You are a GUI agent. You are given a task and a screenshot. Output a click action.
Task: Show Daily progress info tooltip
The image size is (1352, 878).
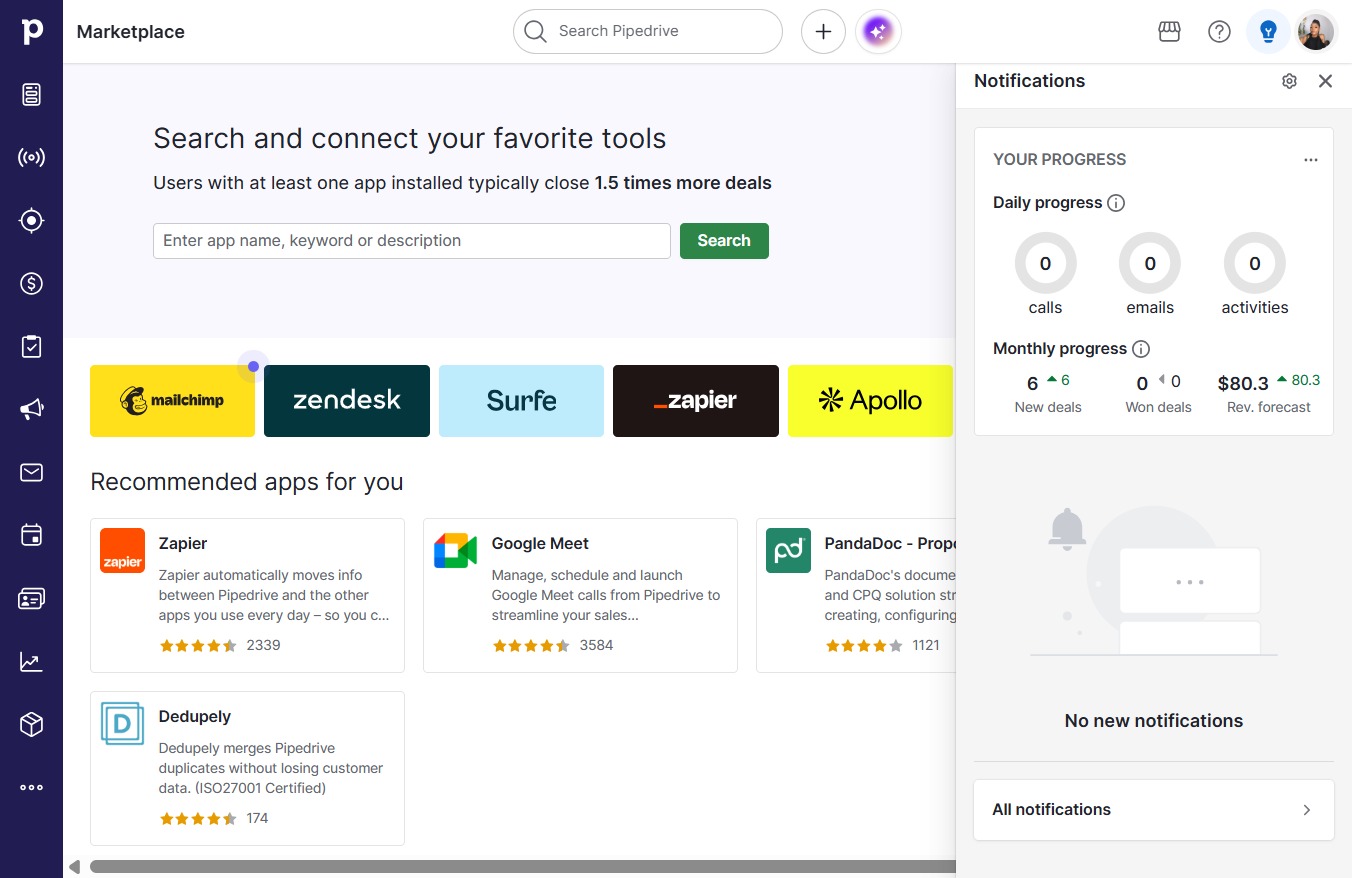tap(1117, 203)
